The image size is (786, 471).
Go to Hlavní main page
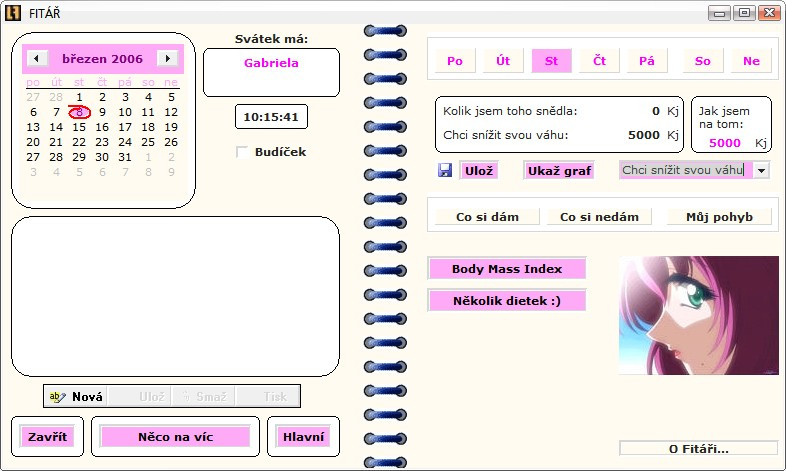click(303, 436)
